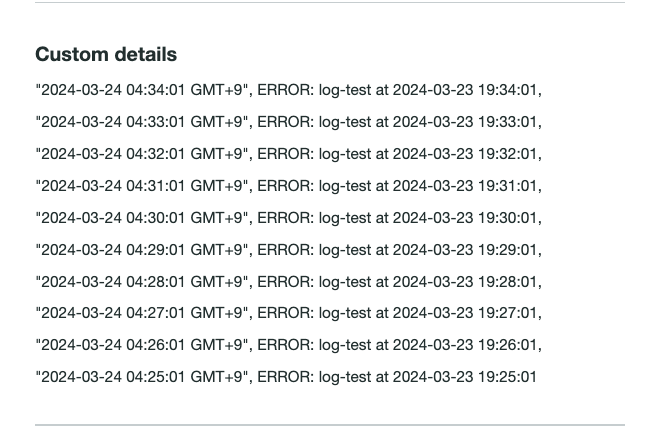Click the quoted timestamp "2024-03-24 04:27:01 GMT+9"
This screenshot has width=654, height=432.
point(142,313)
